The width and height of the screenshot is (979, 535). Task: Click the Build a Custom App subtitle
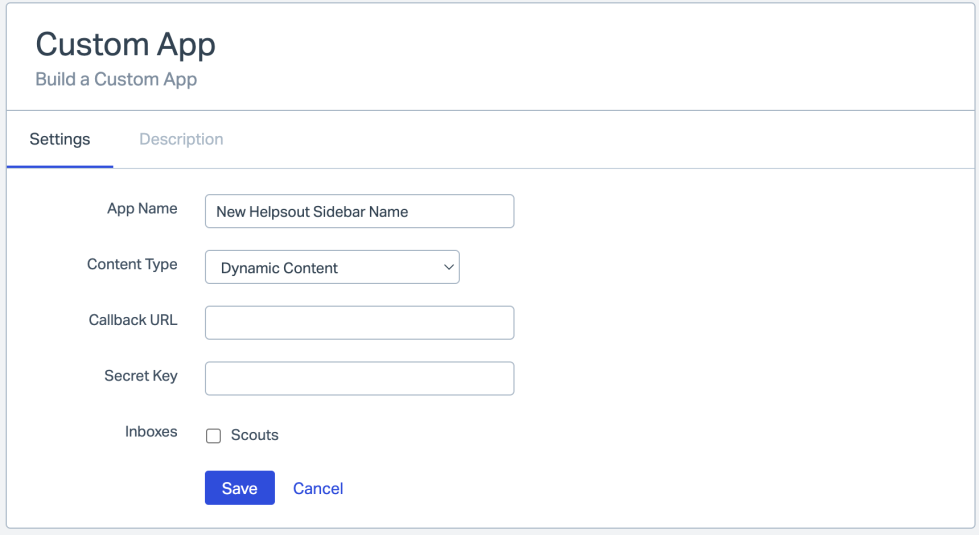pyautogui.click(x=116, y=79)
